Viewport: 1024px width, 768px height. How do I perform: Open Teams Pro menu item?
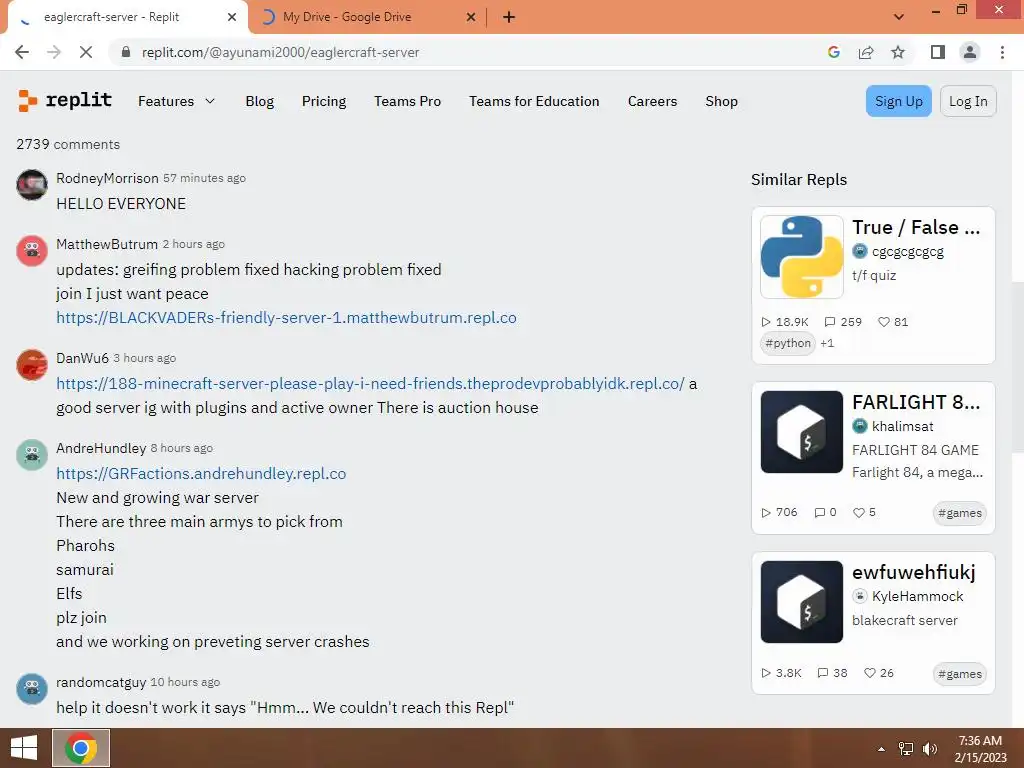(x=408, y=101)
